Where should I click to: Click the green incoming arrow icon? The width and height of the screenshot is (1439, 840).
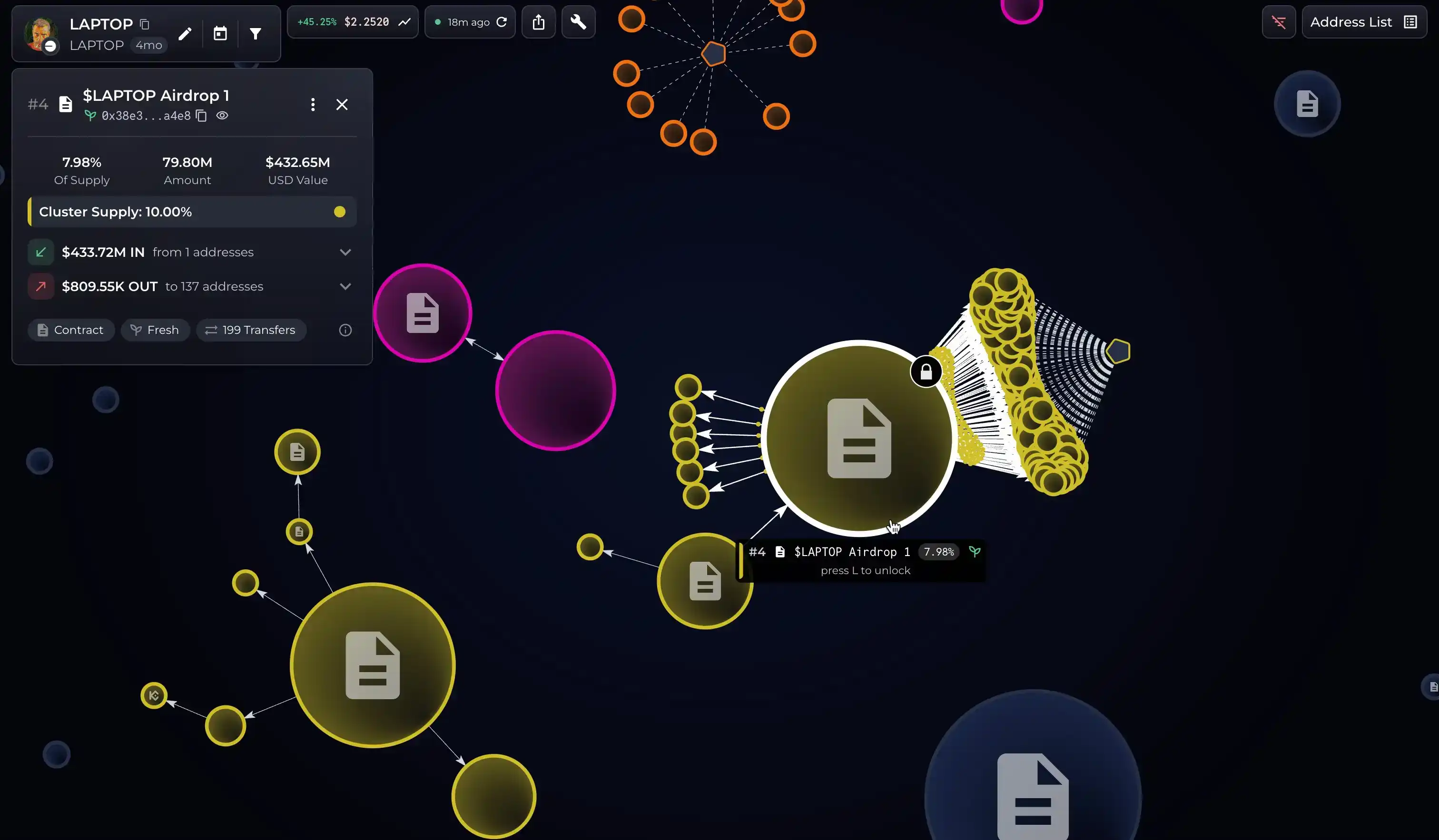[40, 252]
